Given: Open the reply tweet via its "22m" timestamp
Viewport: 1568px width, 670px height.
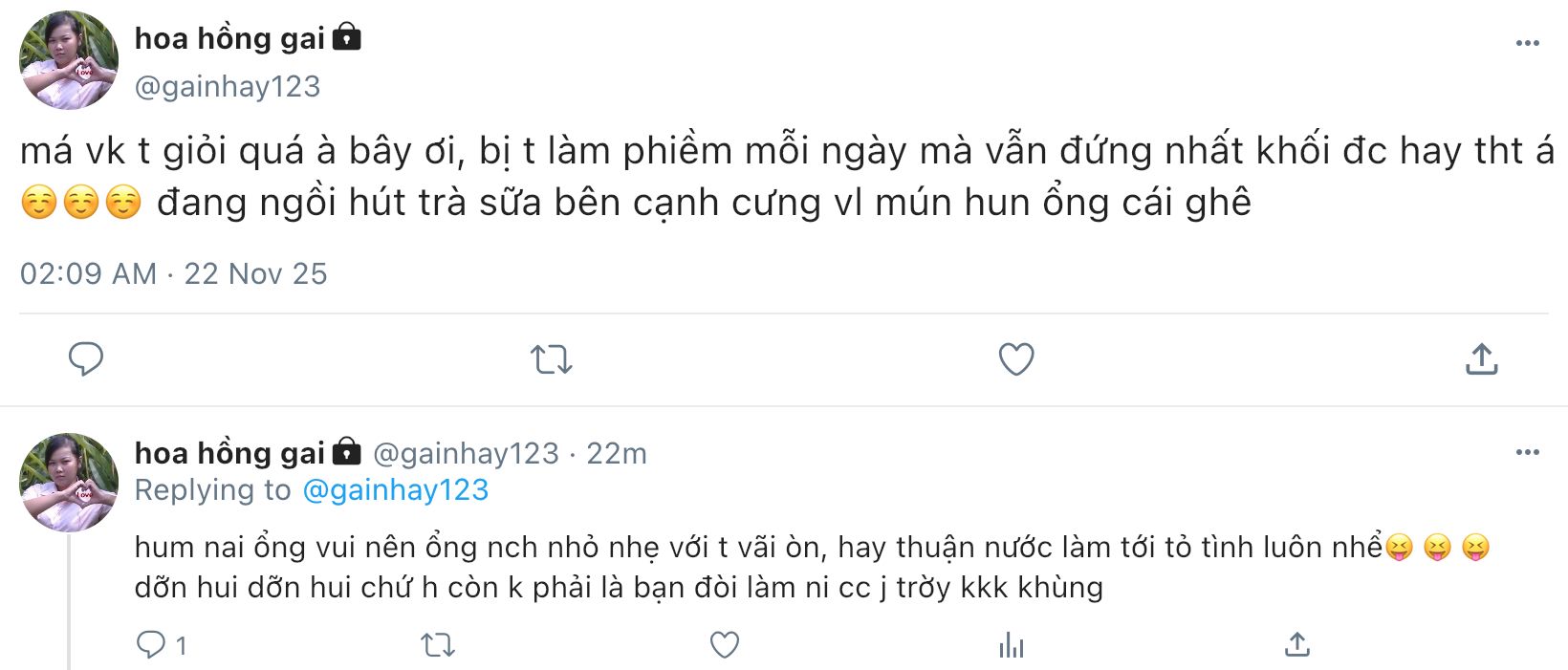Looking at the screenshot, I should point(617,453).
